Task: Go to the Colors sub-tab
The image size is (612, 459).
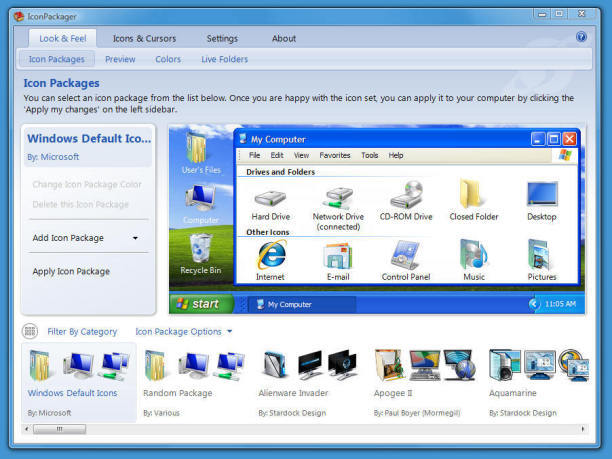Action: pyautogui.click(x=168, y=59)
